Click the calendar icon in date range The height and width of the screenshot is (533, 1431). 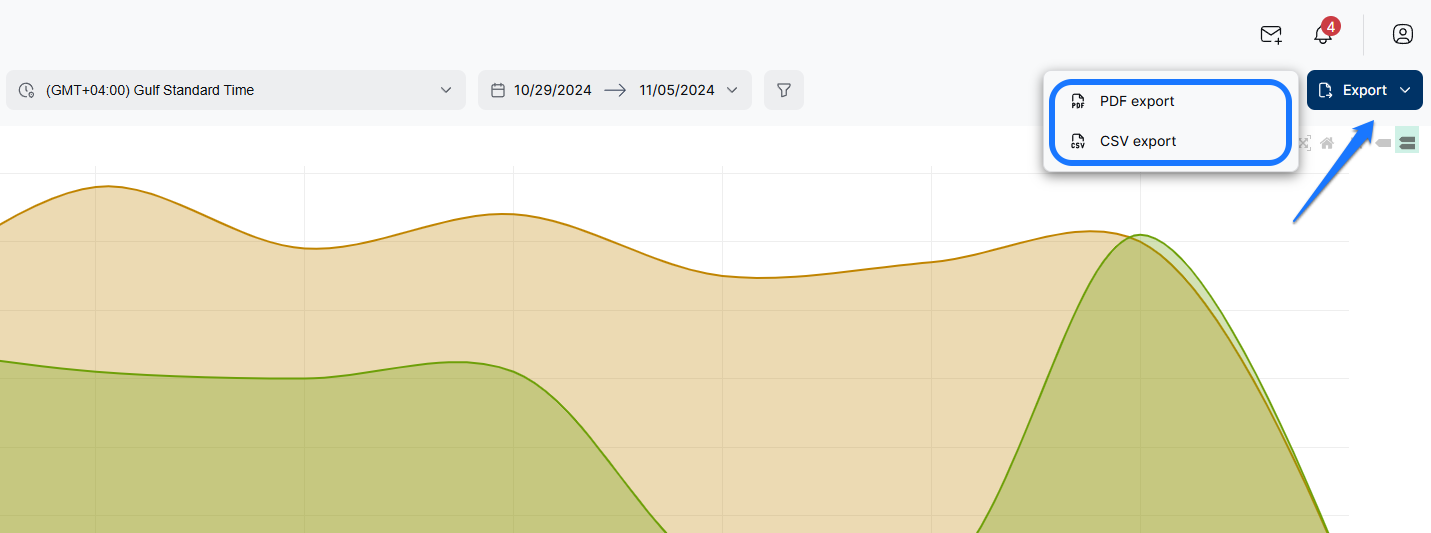[x=498, y=90]
